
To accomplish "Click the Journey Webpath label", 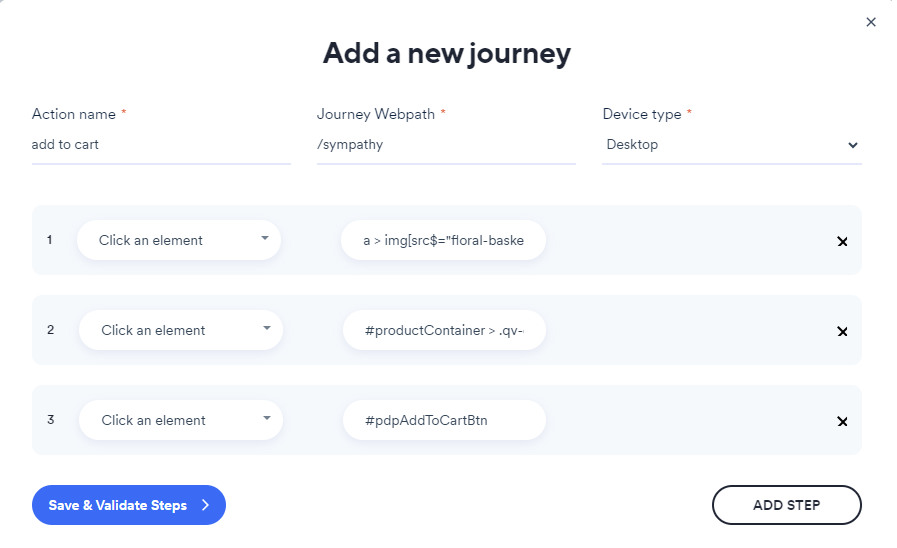I will (376, 114).
